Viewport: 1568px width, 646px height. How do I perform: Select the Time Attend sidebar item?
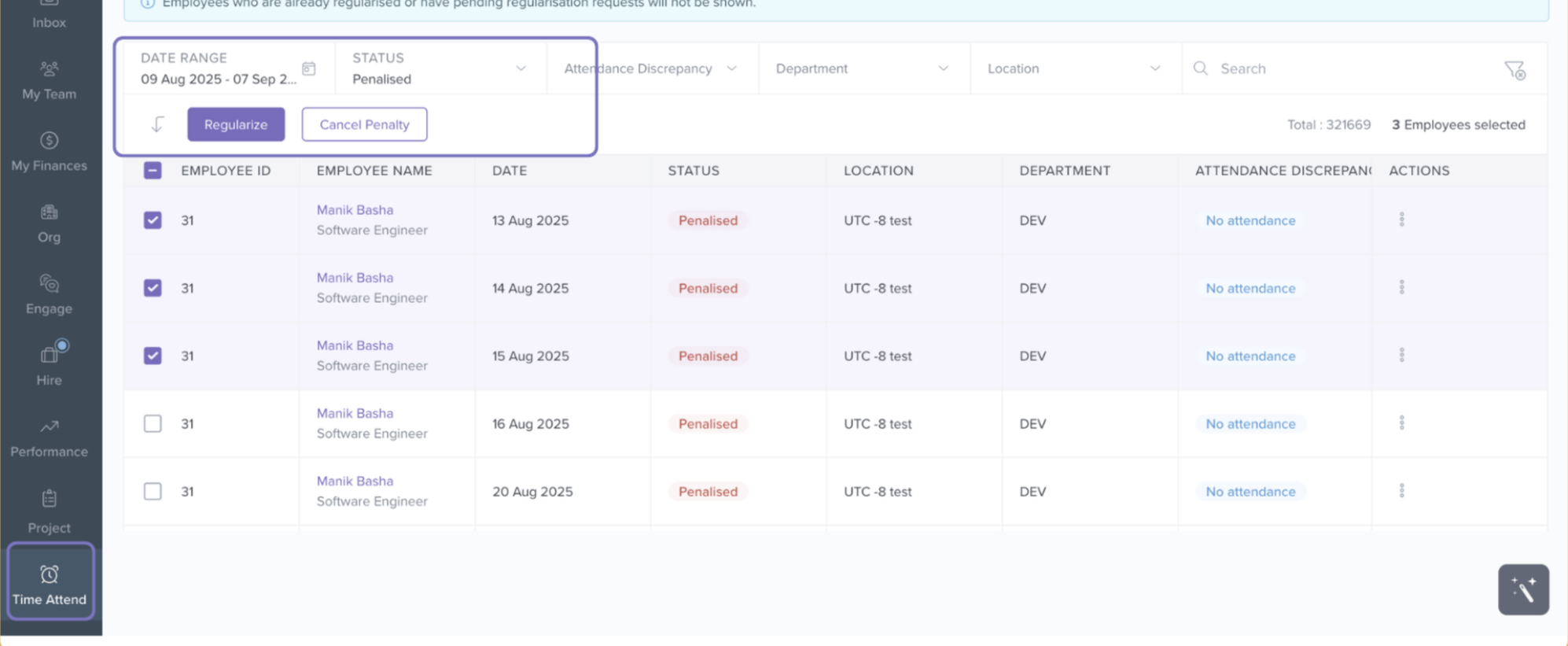[50, 585]
